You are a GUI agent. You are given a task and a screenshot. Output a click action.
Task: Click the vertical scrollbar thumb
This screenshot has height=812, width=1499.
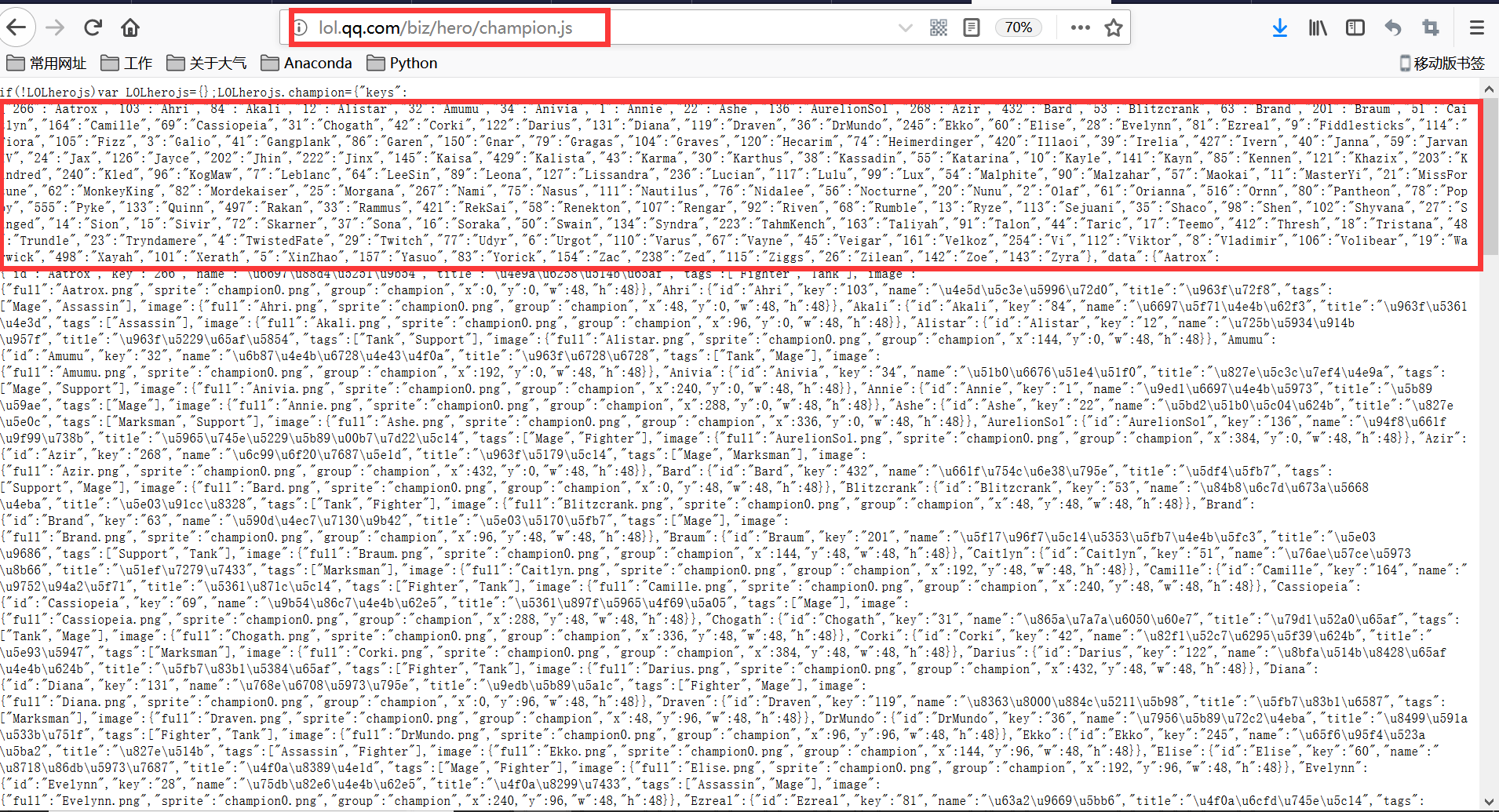tap(1490, 177)
